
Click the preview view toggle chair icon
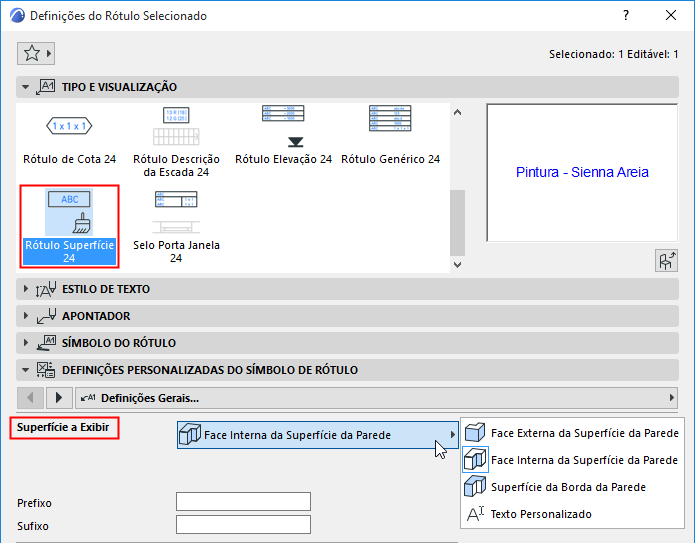tap(666, 260)
